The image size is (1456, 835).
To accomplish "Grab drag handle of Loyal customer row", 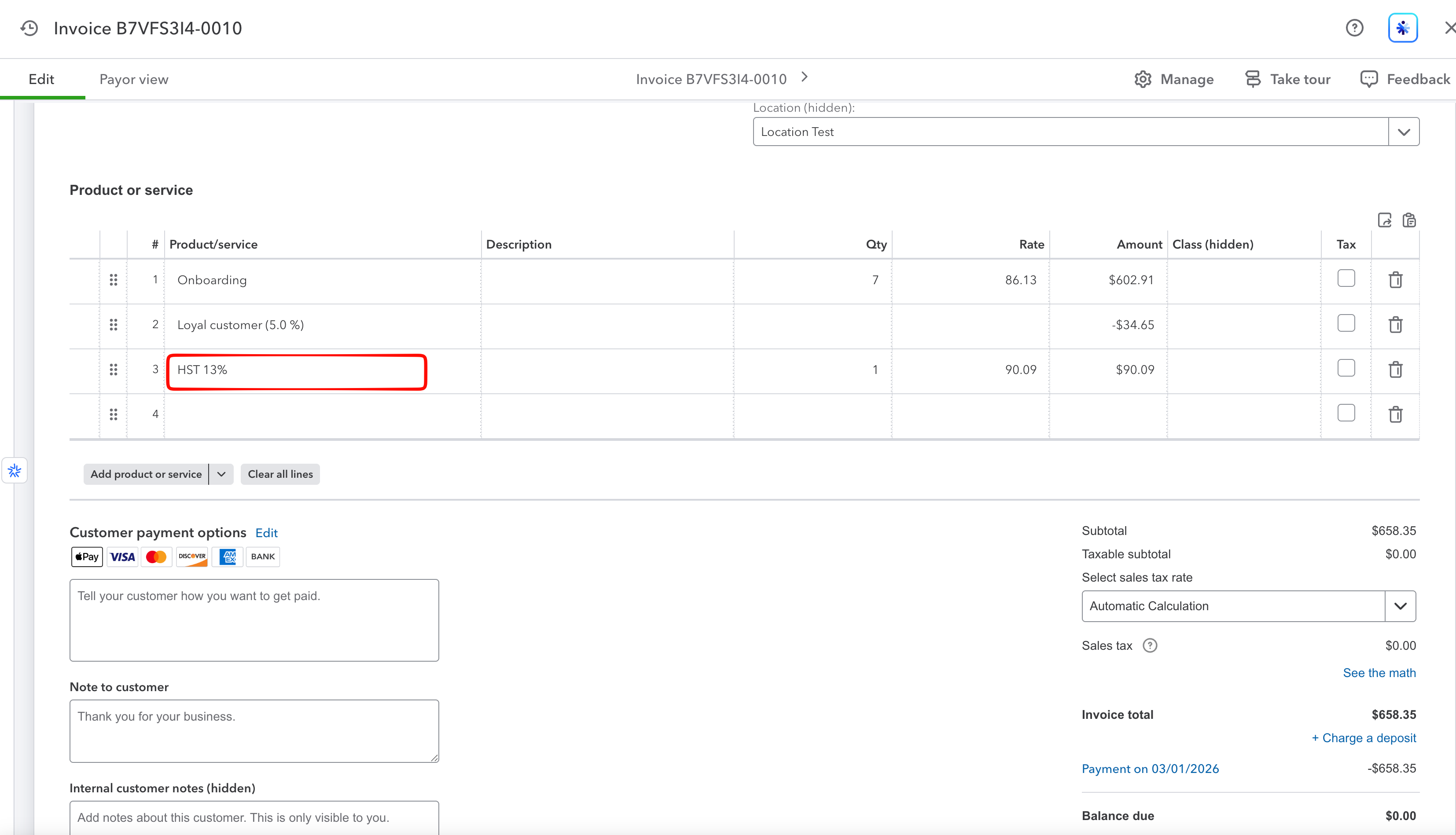I will click(x=114, y=325).
